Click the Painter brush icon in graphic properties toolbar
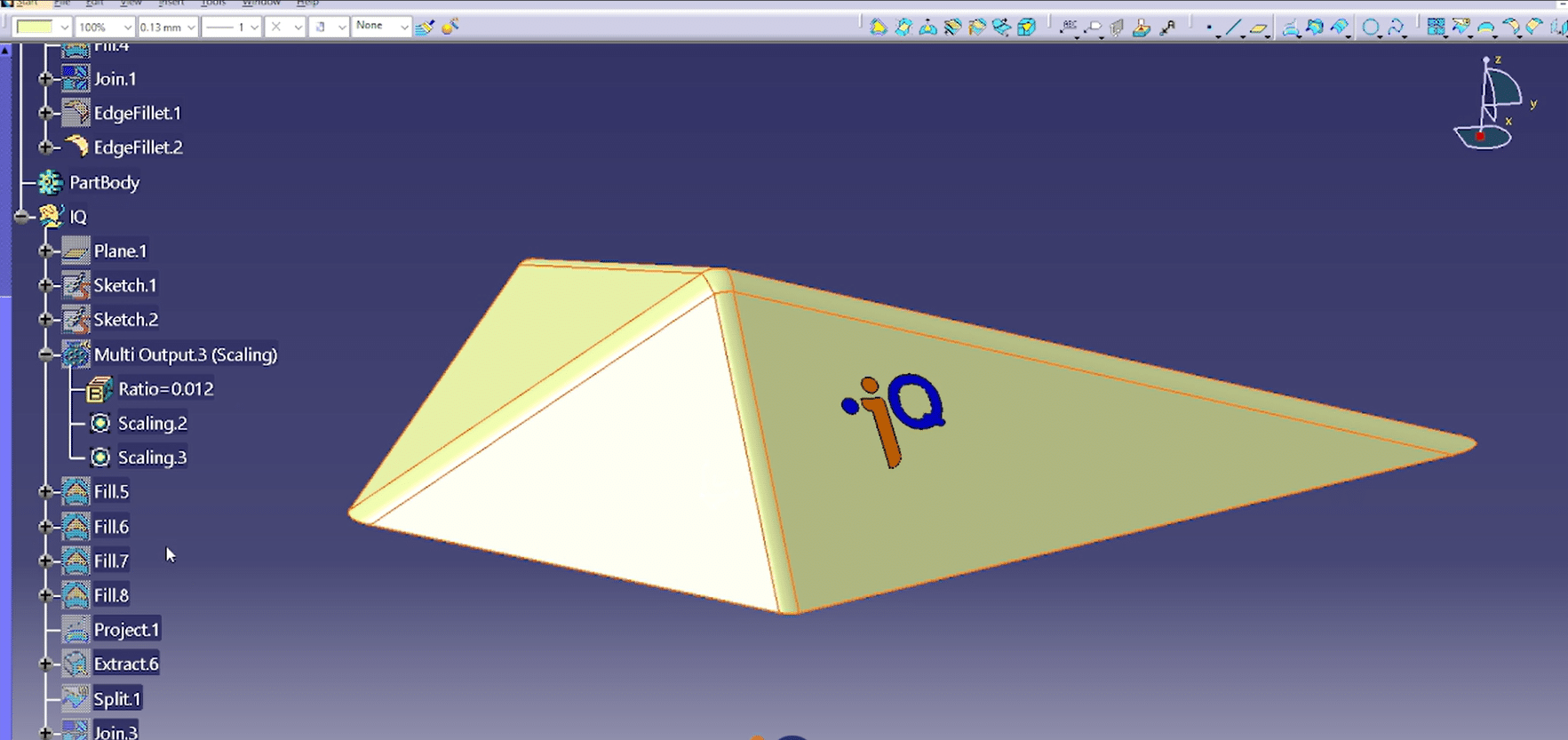 (x=425, y=27)
